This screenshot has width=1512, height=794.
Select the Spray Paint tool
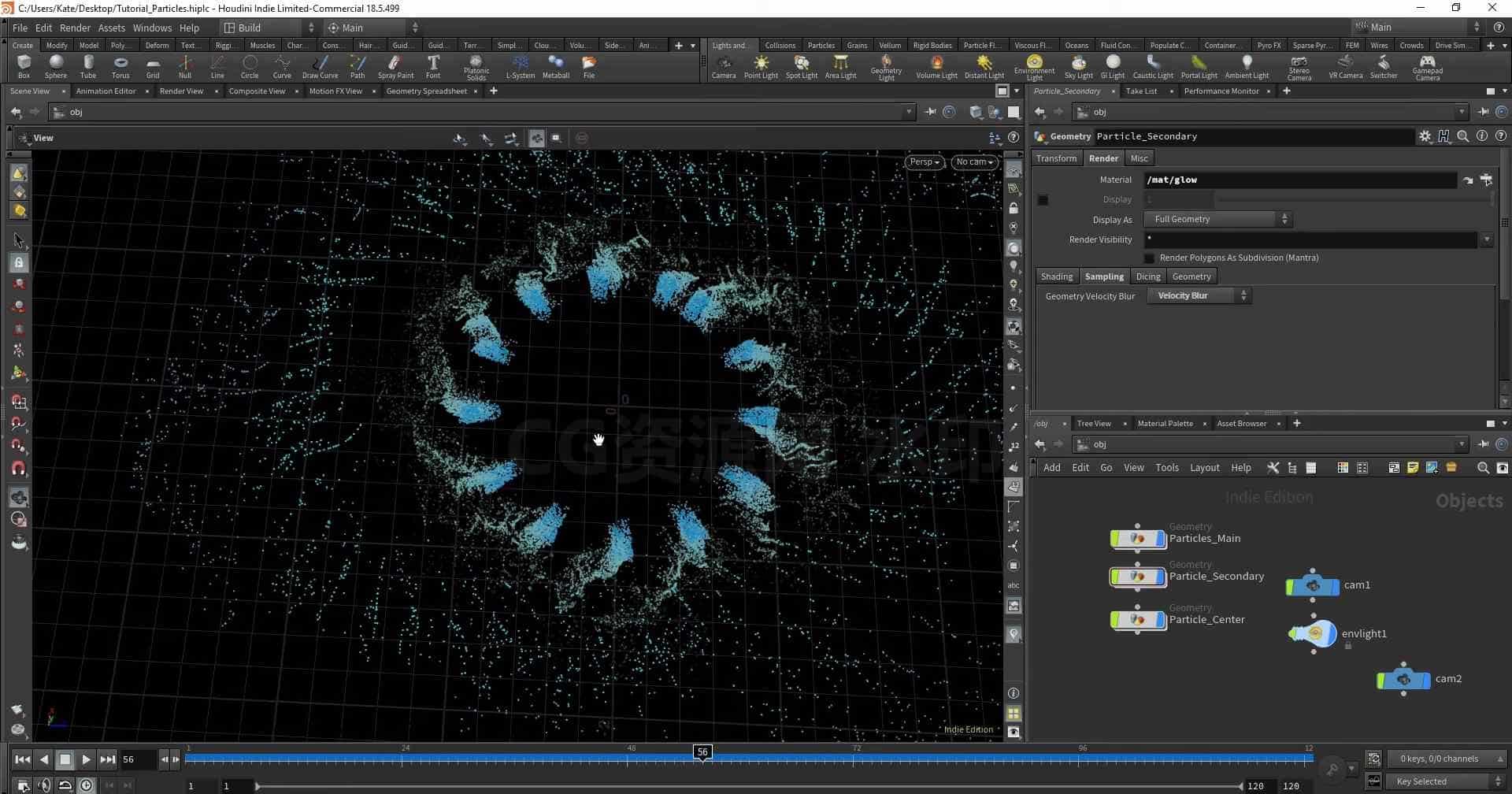[395, 67]
